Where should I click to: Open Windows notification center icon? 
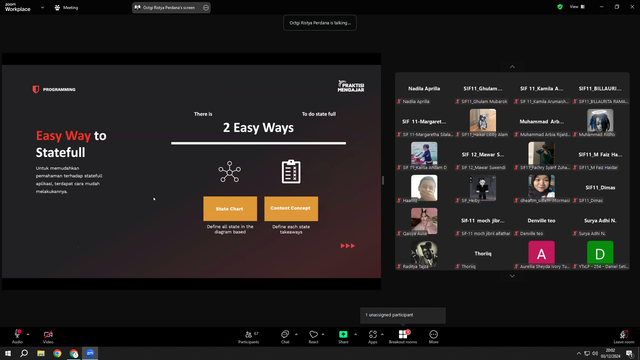point(629,353)
